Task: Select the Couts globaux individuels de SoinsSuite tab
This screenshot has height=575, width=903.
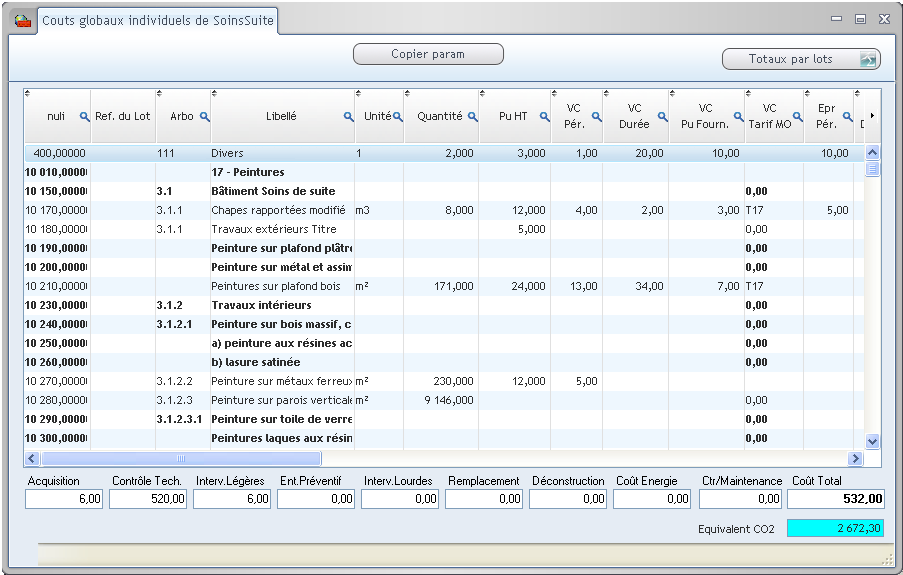Action: (x=158, y=21)
